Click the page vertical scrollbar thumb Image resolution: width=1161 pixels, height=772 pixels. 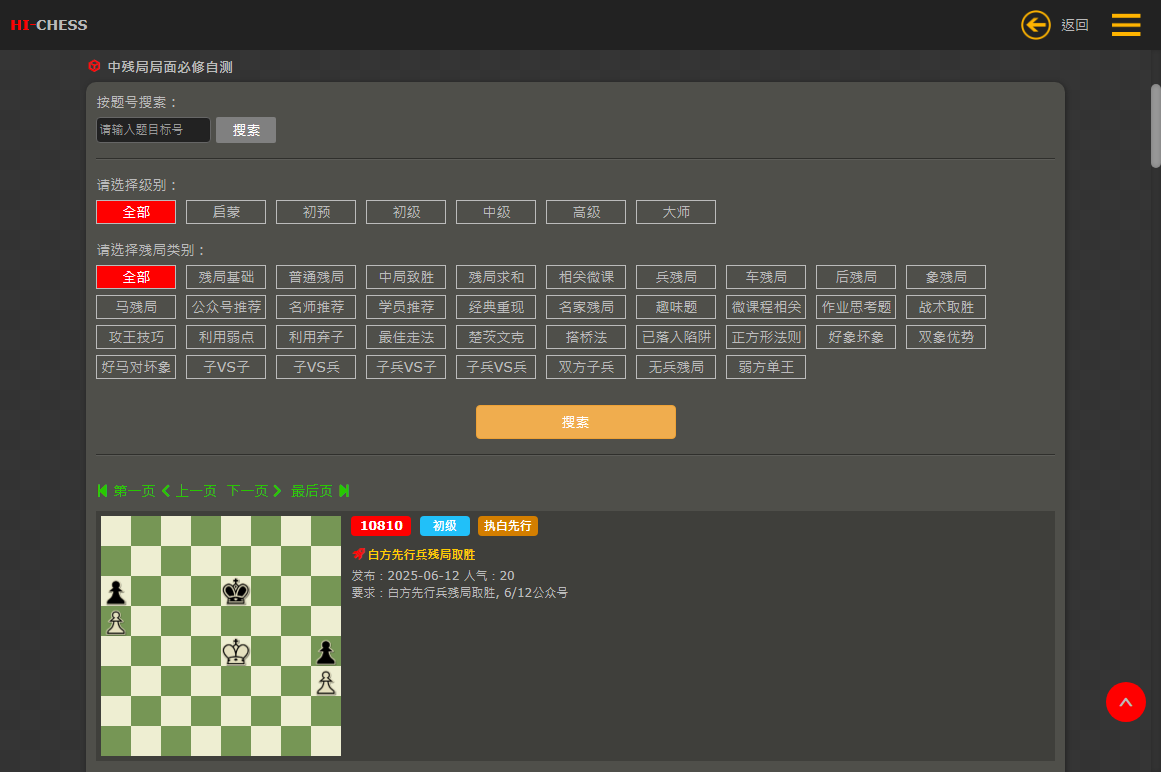pos(1155,126)
